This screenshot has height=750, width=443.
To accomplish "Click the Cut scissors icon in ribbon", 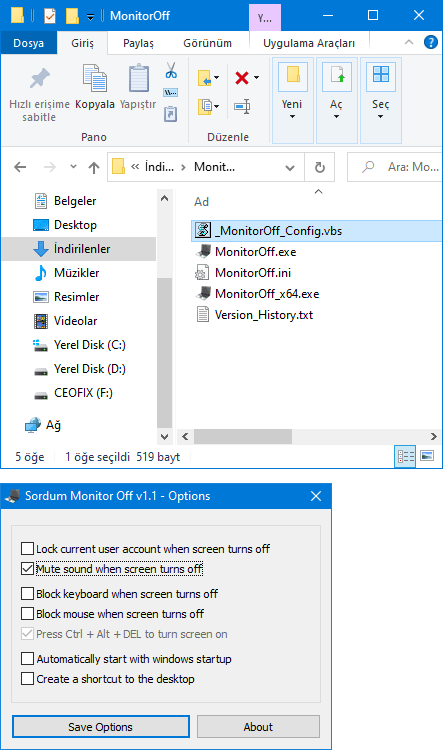I will point(171,71).
